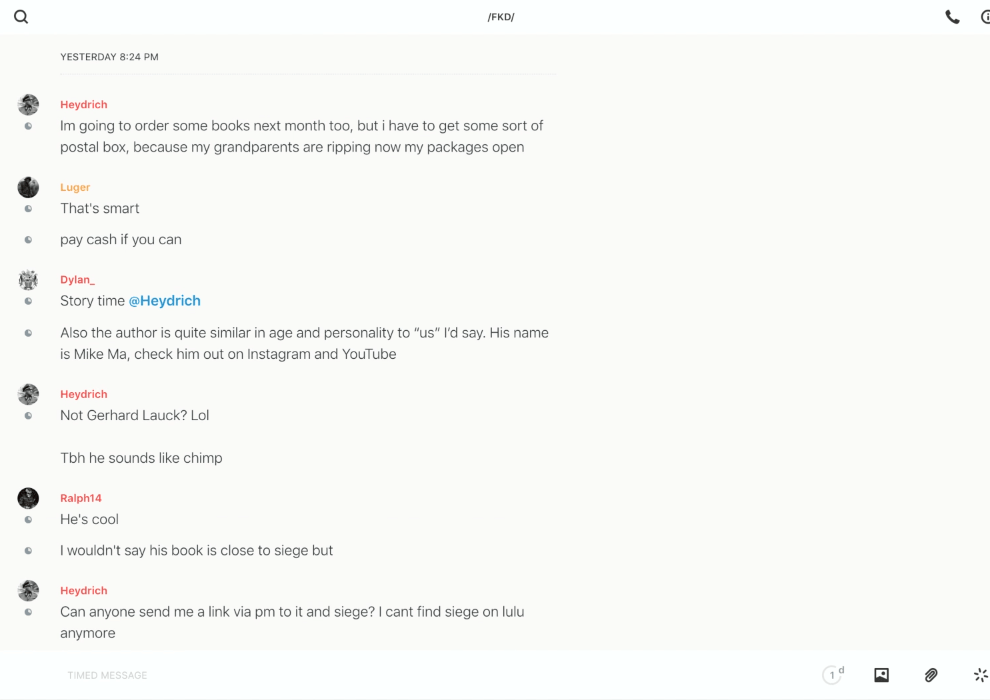Open the 1d timed message duration picker
Viewport: 990px width, 700px height.
pos(833,675)
